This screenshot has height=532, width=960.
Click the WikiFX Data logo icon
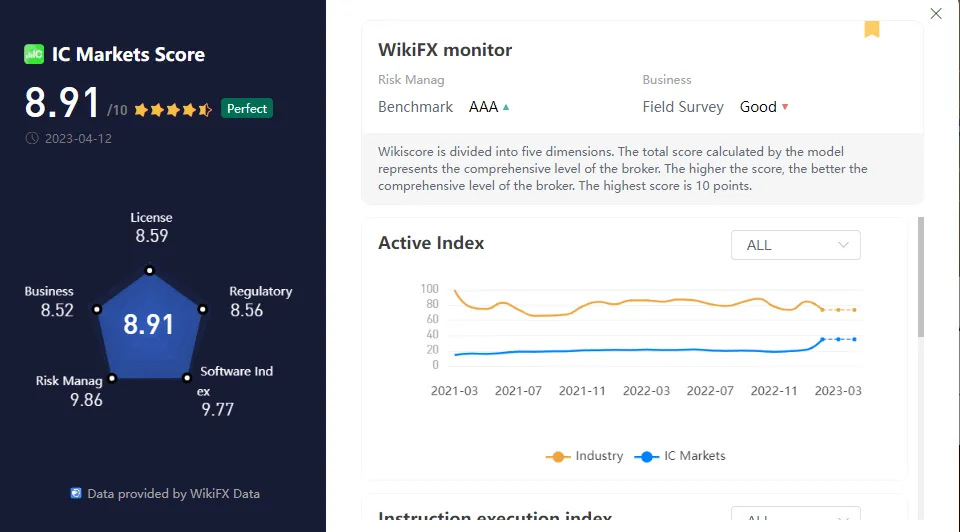(76, 493)
